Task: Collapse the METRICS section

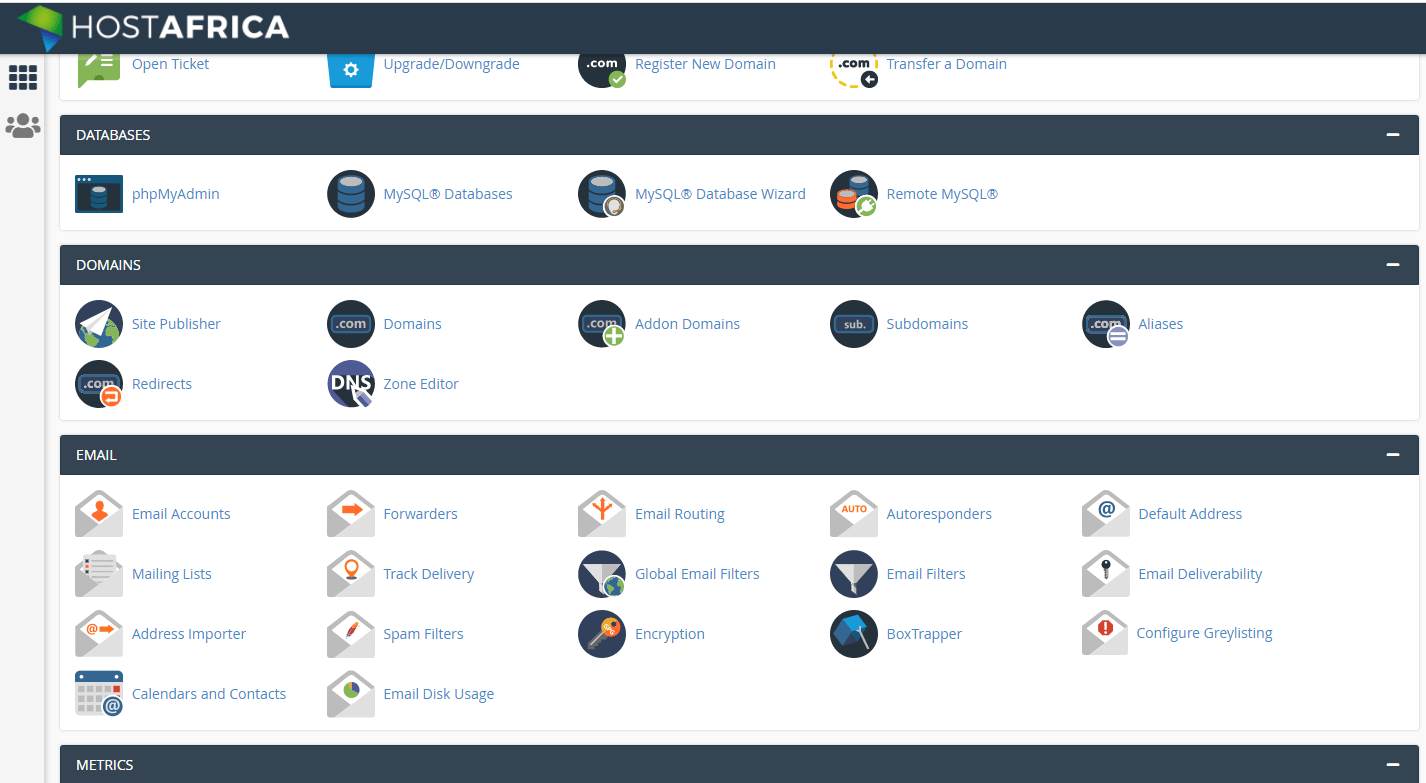Action: pyautogui.click(x=1392, y=764)
